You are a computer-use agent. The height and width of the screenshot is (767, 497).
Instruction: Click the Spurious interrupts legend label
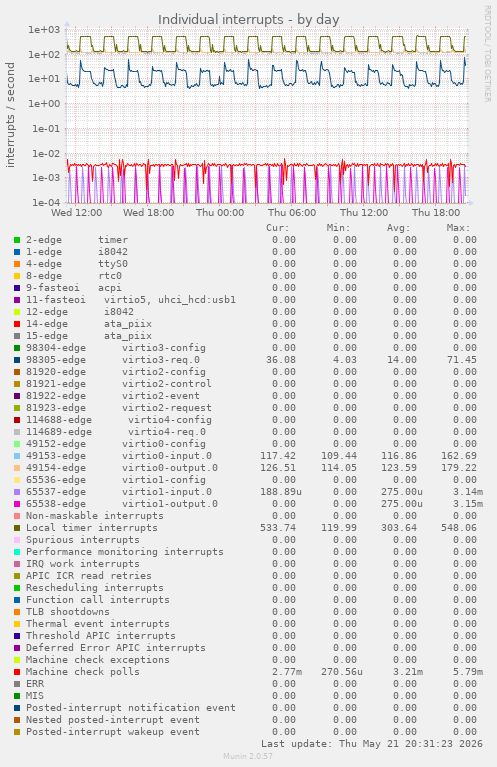click(83, 540)
